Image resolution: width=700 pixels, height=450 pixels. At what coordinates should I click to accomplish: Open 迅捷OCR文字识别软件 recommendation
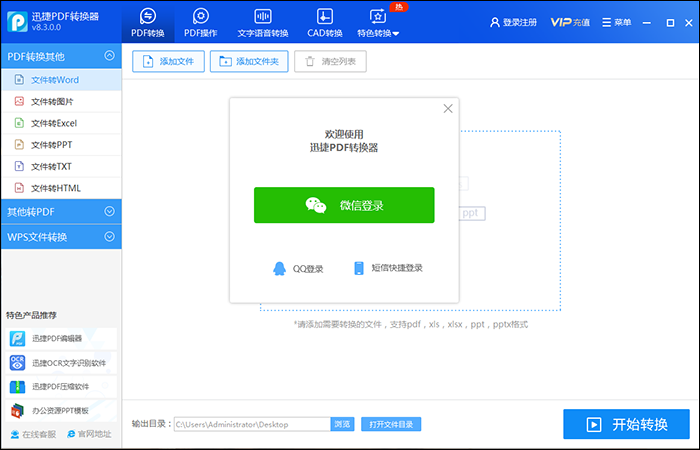coord(61,362)
